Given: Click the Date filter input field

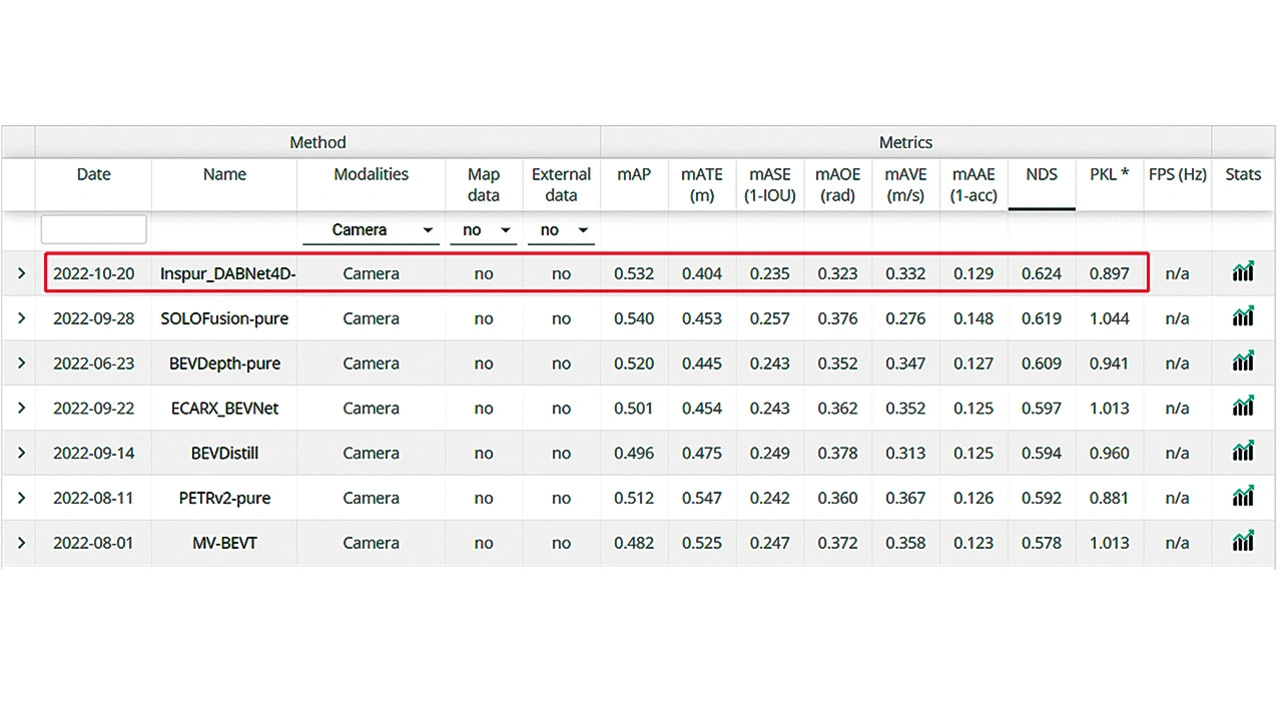Looking at the screenshot, I should [94, 230].
